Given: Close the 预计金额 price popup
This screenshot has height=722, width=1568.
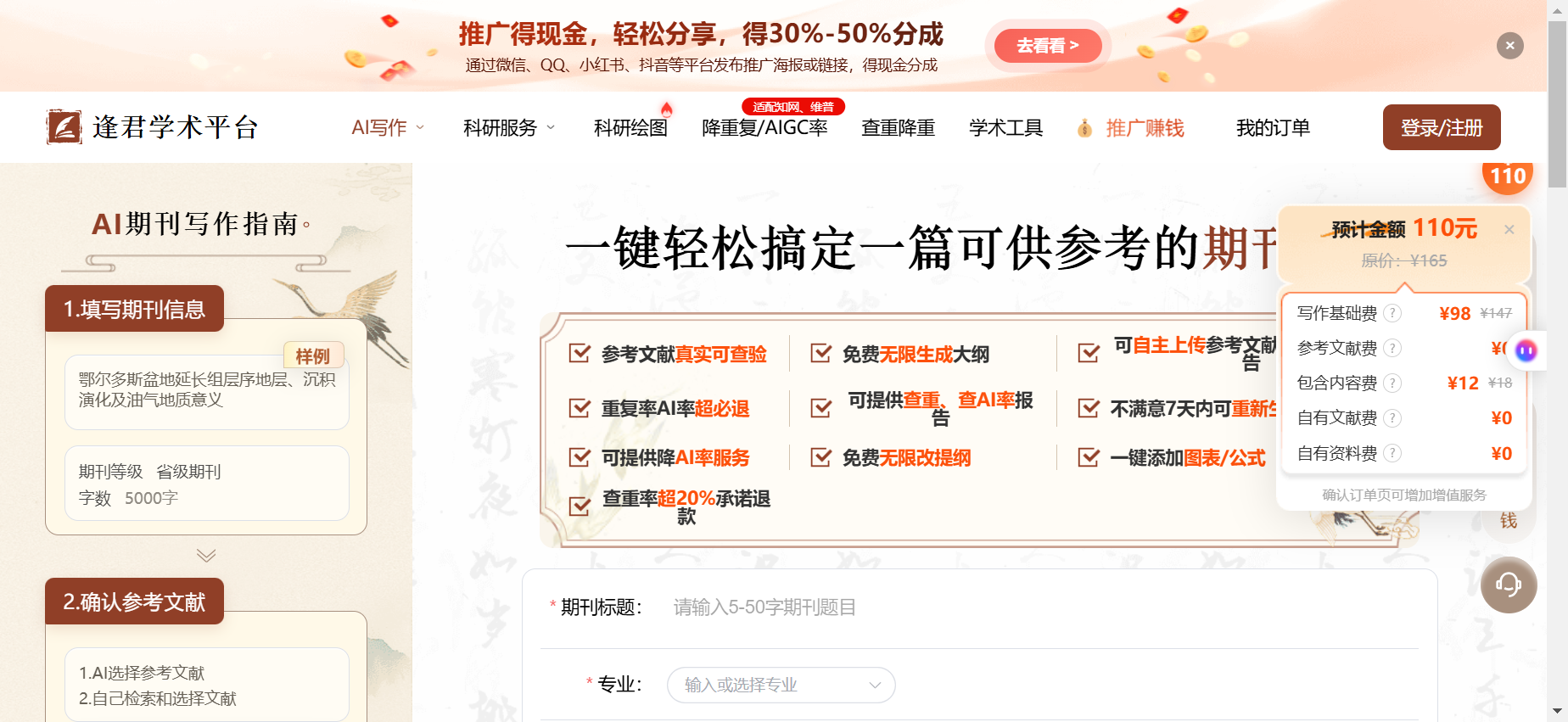Looking at the screenshot, I should pos(1509,229).
